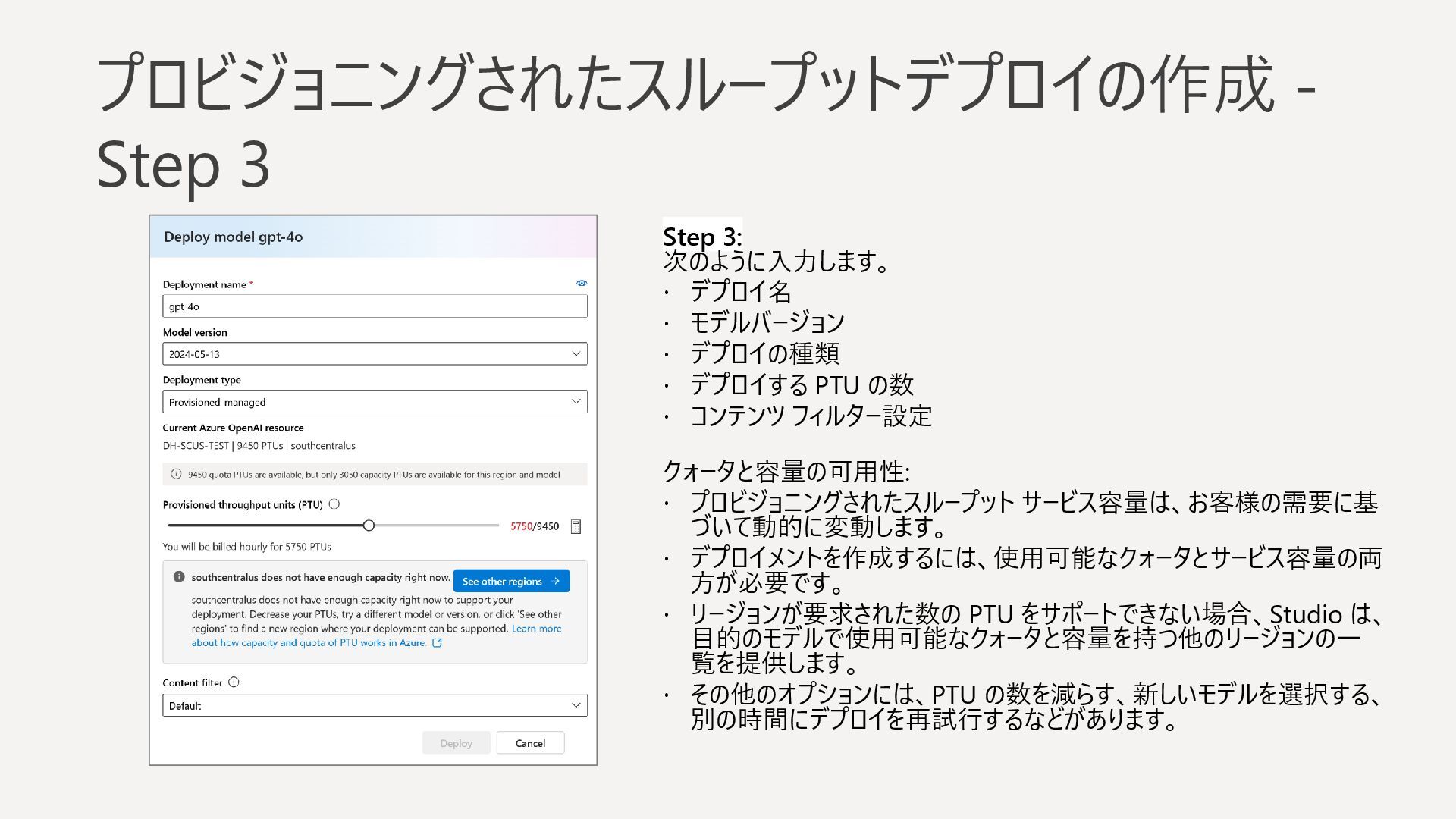The width and height of the screenshot is (1456, 819).
Task: Click the Cancel button
Action: tap(530, 743)
